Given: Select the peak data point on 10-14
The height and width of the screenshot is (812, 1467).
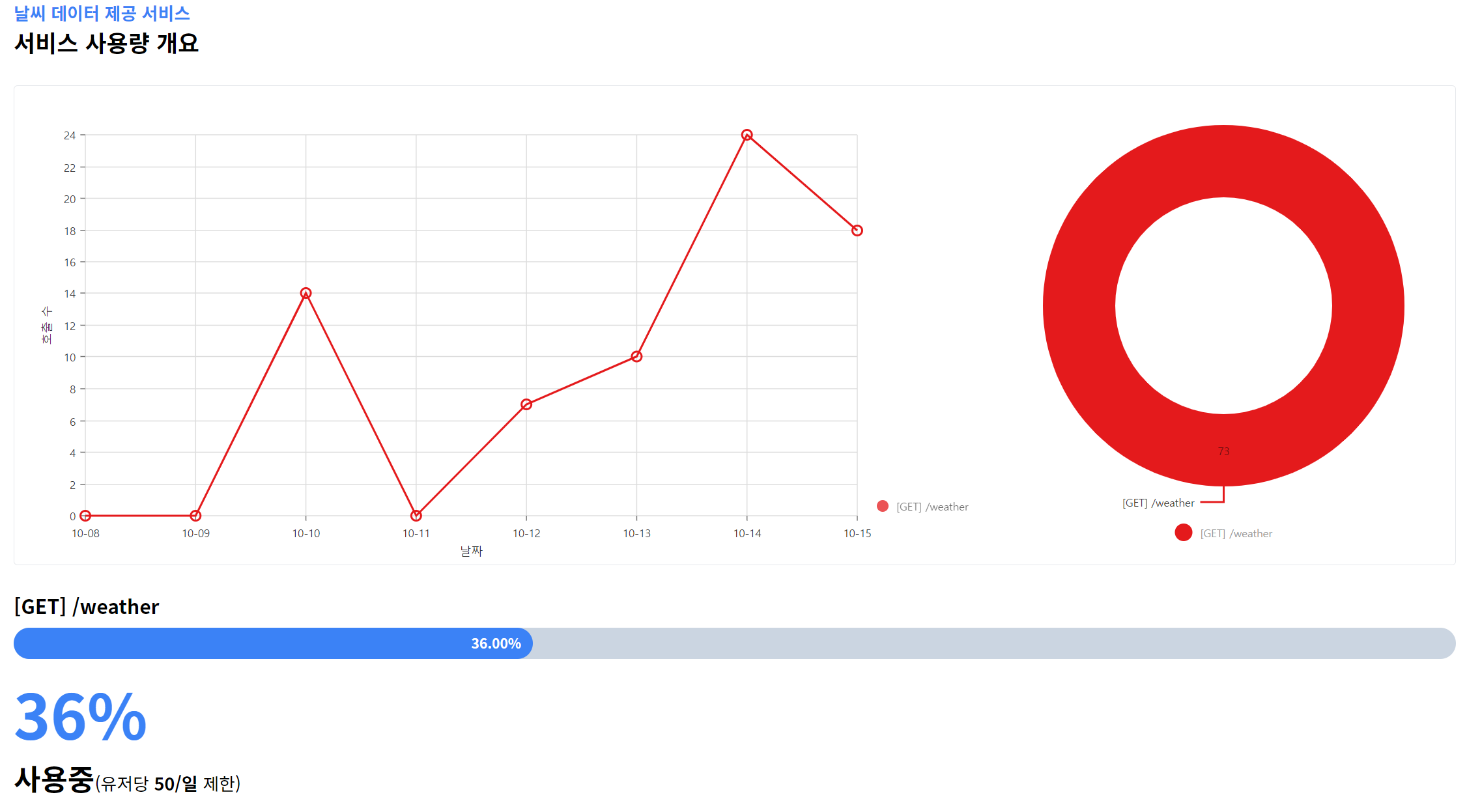Looking at the screenshot, I should click(x=747, y=135).
